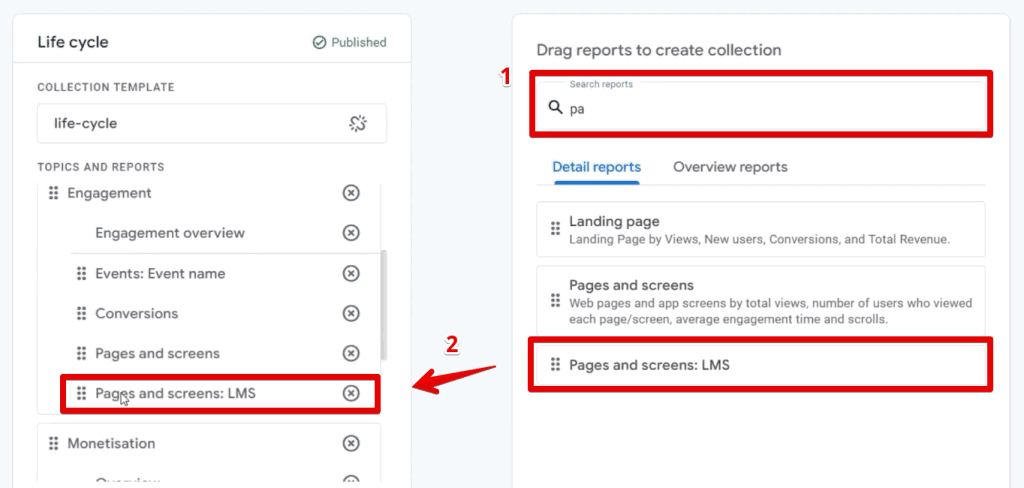Remove Events: Event name report

point(351,273)
